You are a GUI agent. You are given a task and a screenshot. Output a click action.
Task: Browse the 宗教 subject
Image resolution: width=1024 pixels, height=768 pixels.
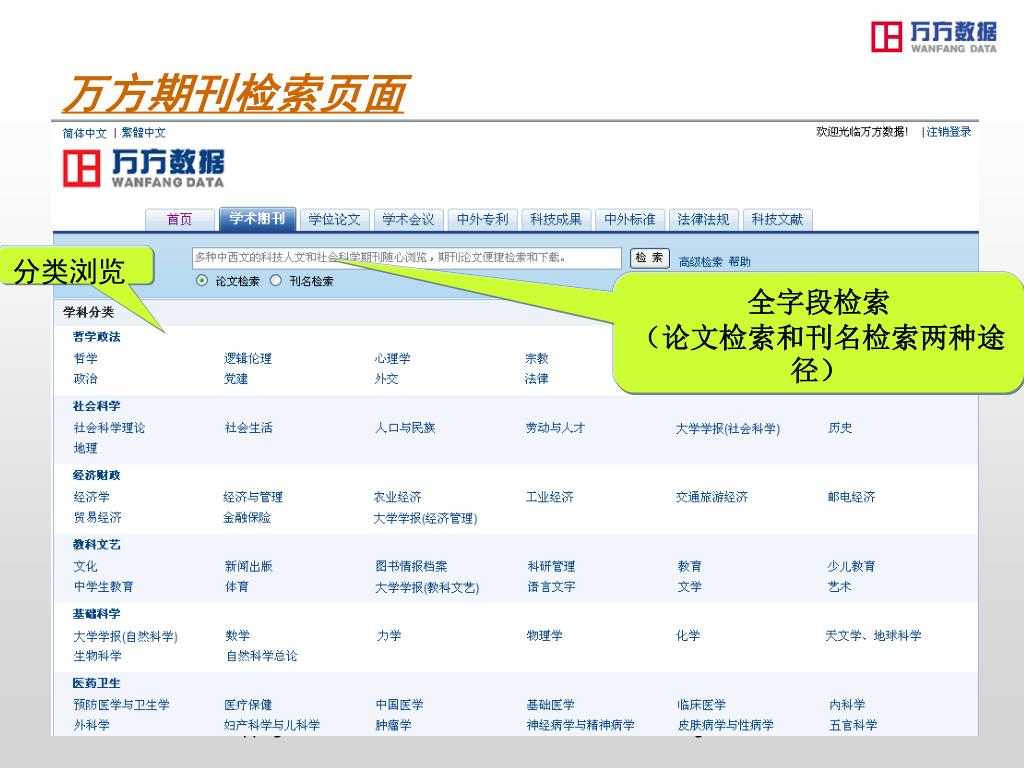[537, 359]
